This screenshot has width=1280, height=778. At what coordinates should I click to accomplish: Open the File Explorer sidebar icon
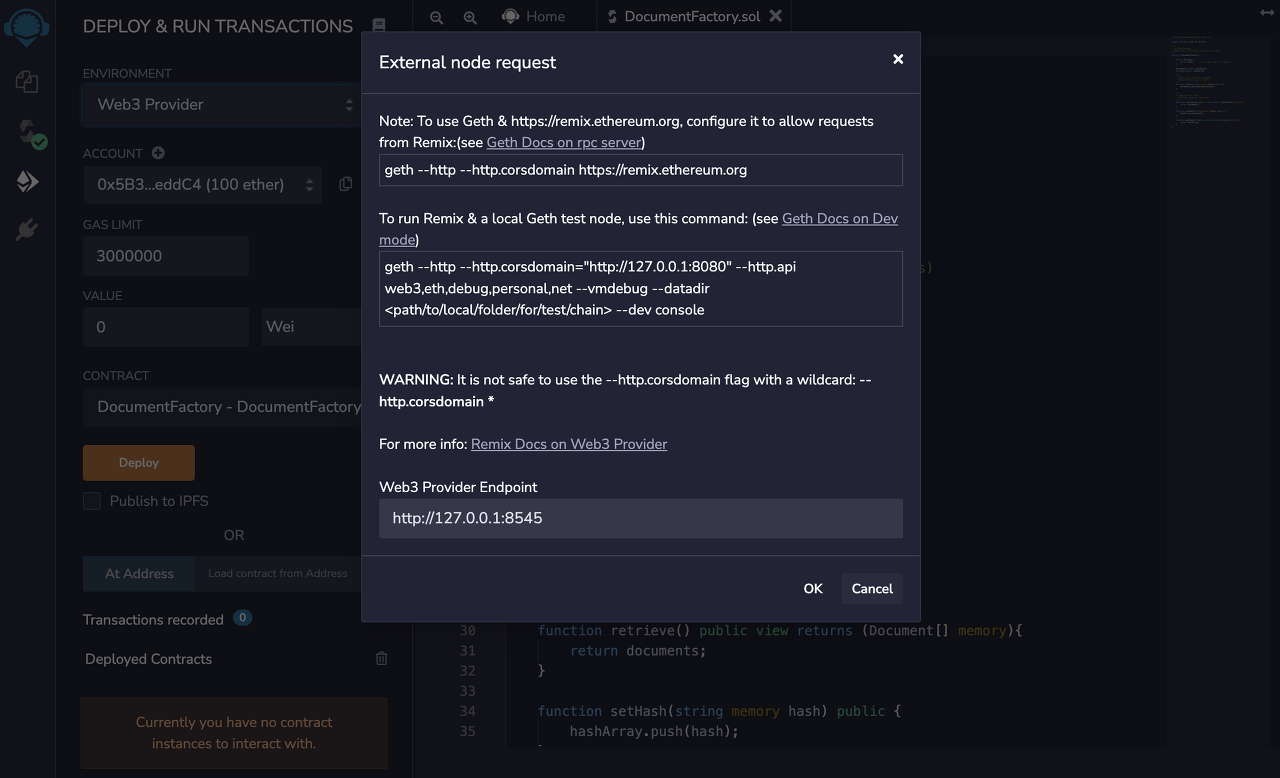pos(27,82)
